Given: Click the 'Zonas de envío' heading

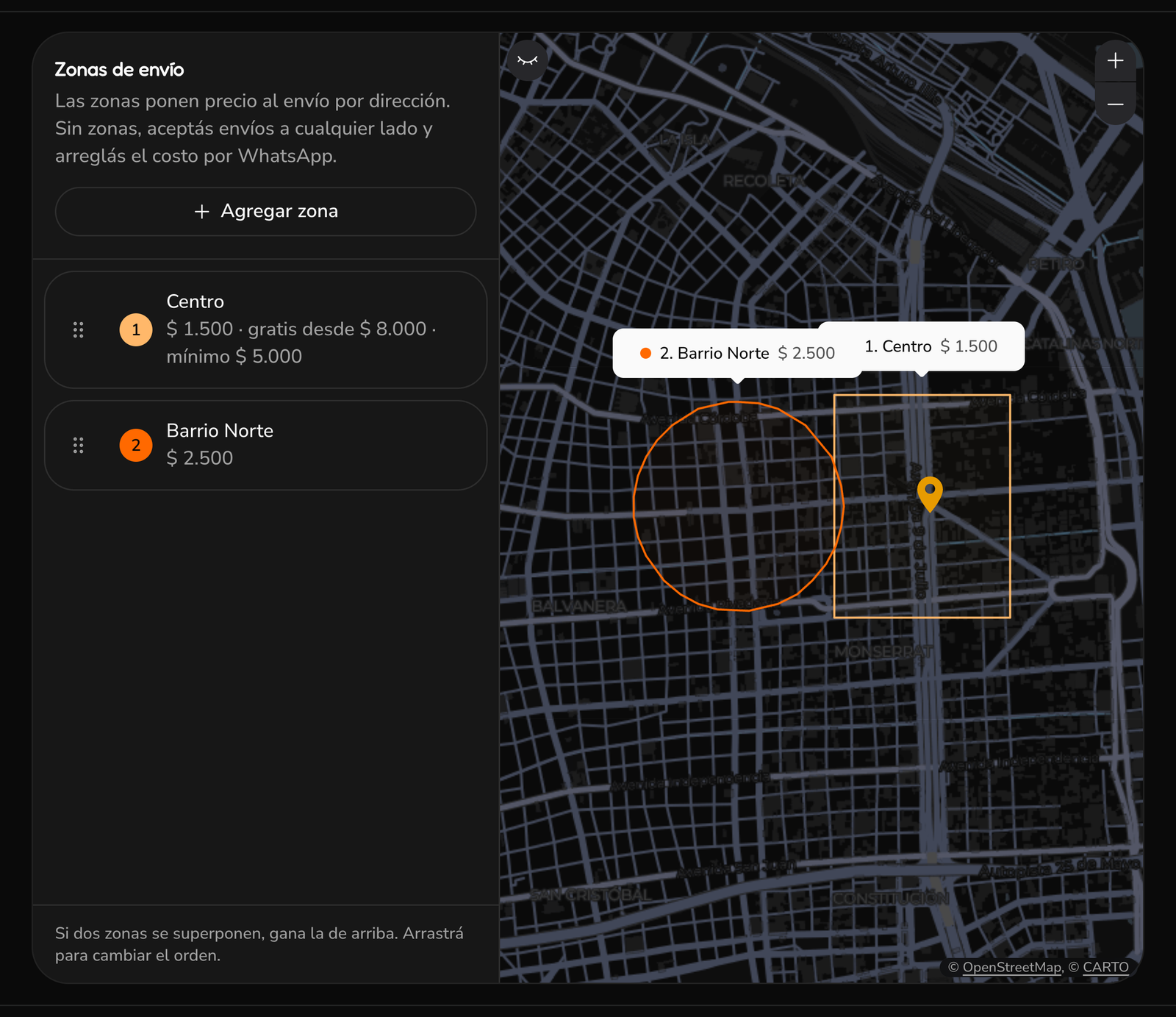Looking at the screenshot, I should 119,70.
